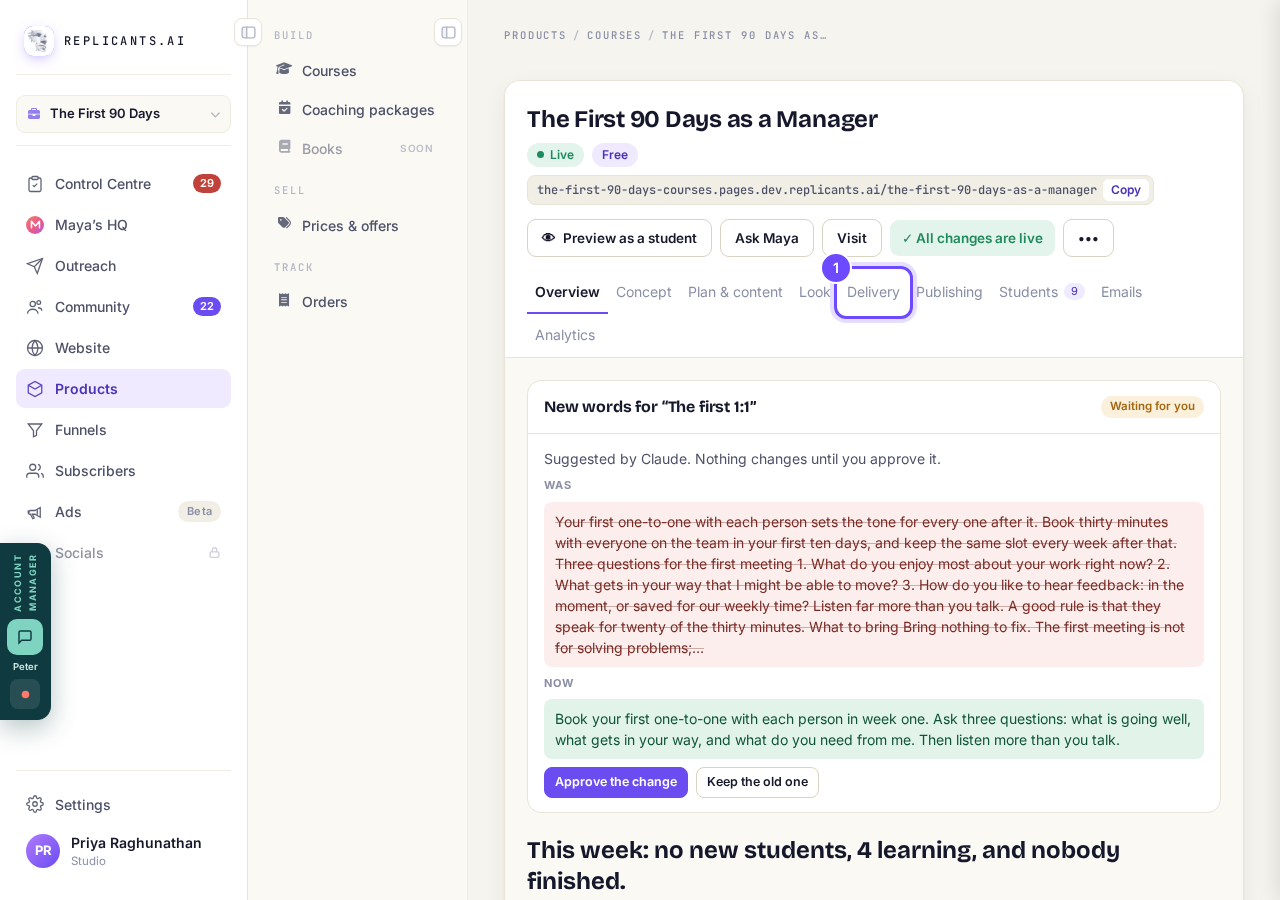This screenshot has height=900, width=1280.
Task: Select Products in the left sidebar
Action: pos(123,389)
